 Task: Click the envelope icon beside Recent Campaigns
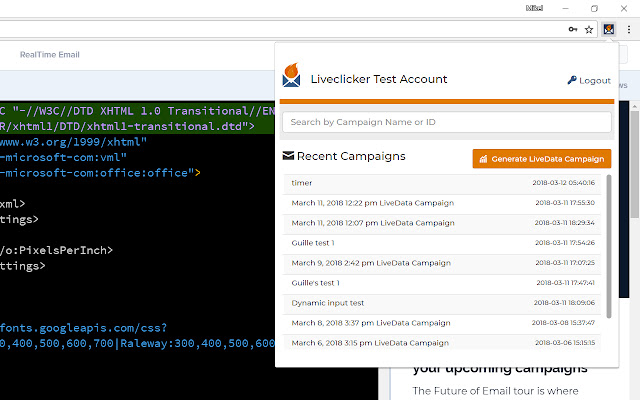coord(289,156)
